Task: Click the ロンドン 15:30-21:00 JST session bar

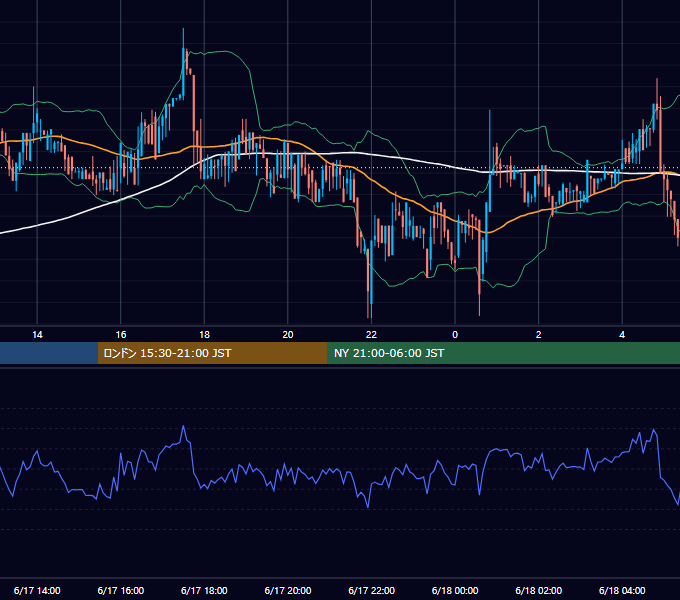Action: 212,353
